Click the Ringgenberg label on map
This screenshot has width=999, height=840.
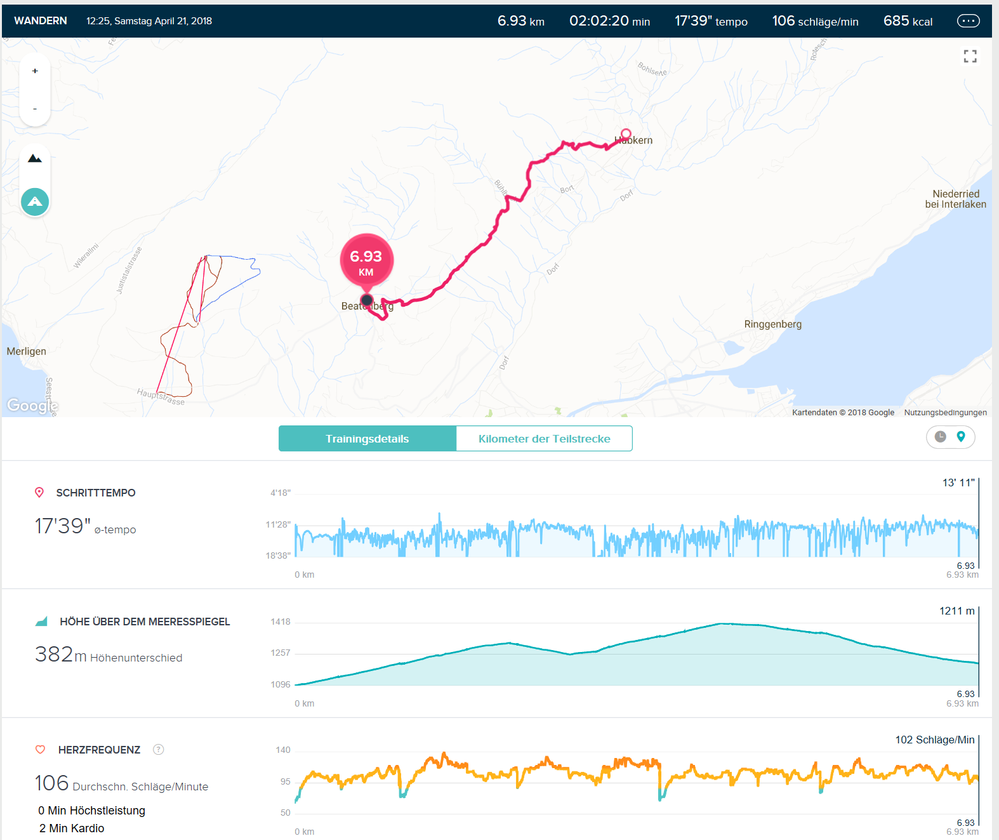point(773,324)
